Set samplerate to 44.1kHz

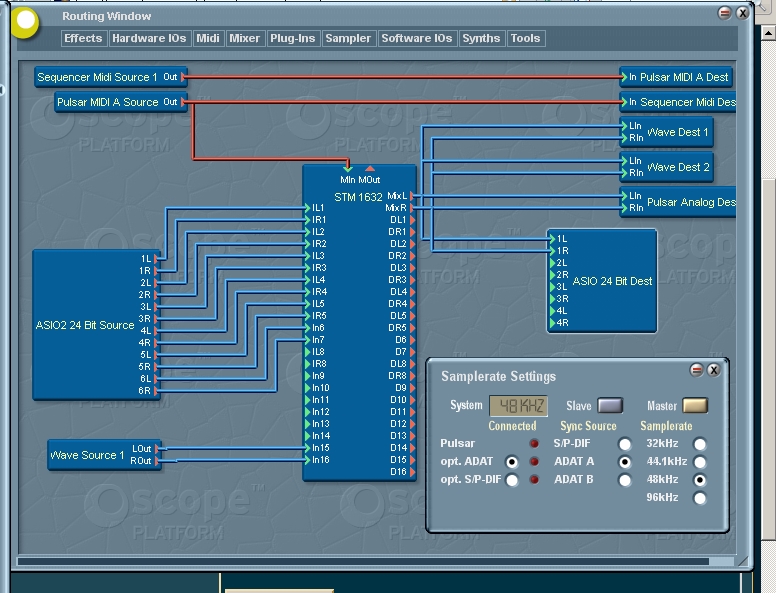click(700, 462)
